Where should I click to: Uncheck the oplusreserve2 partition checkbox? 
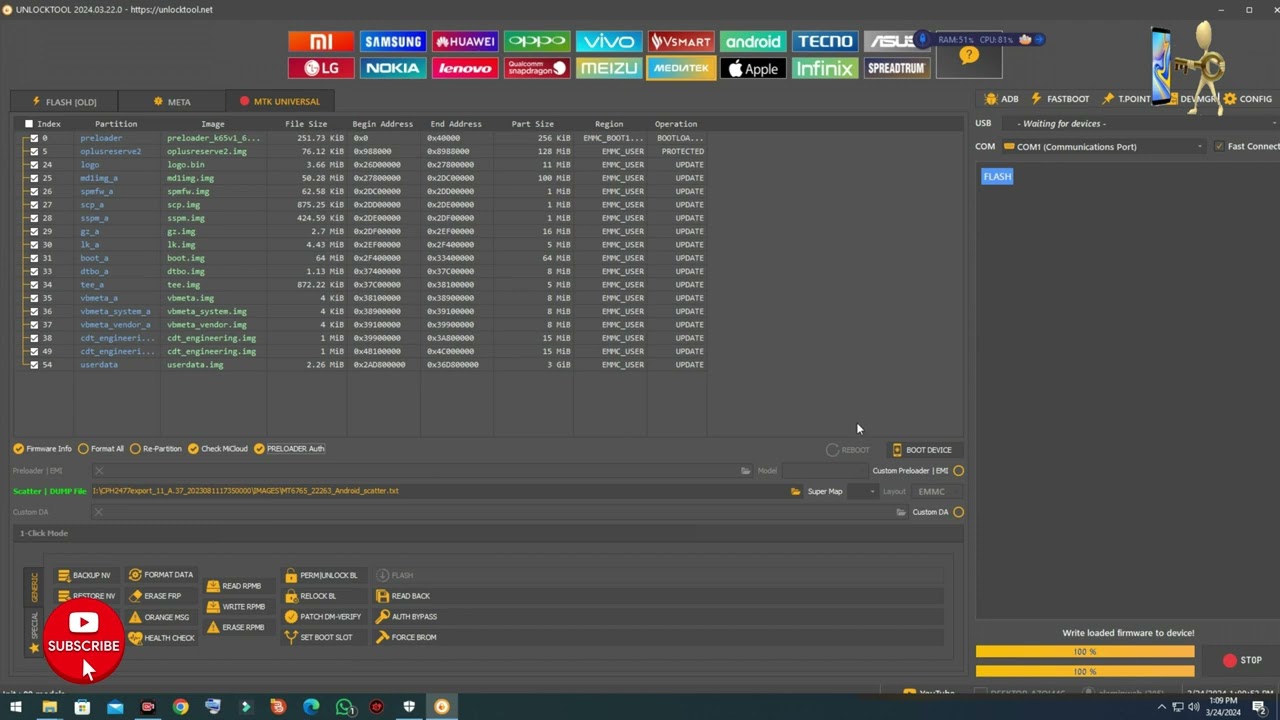tap(34, 151)
